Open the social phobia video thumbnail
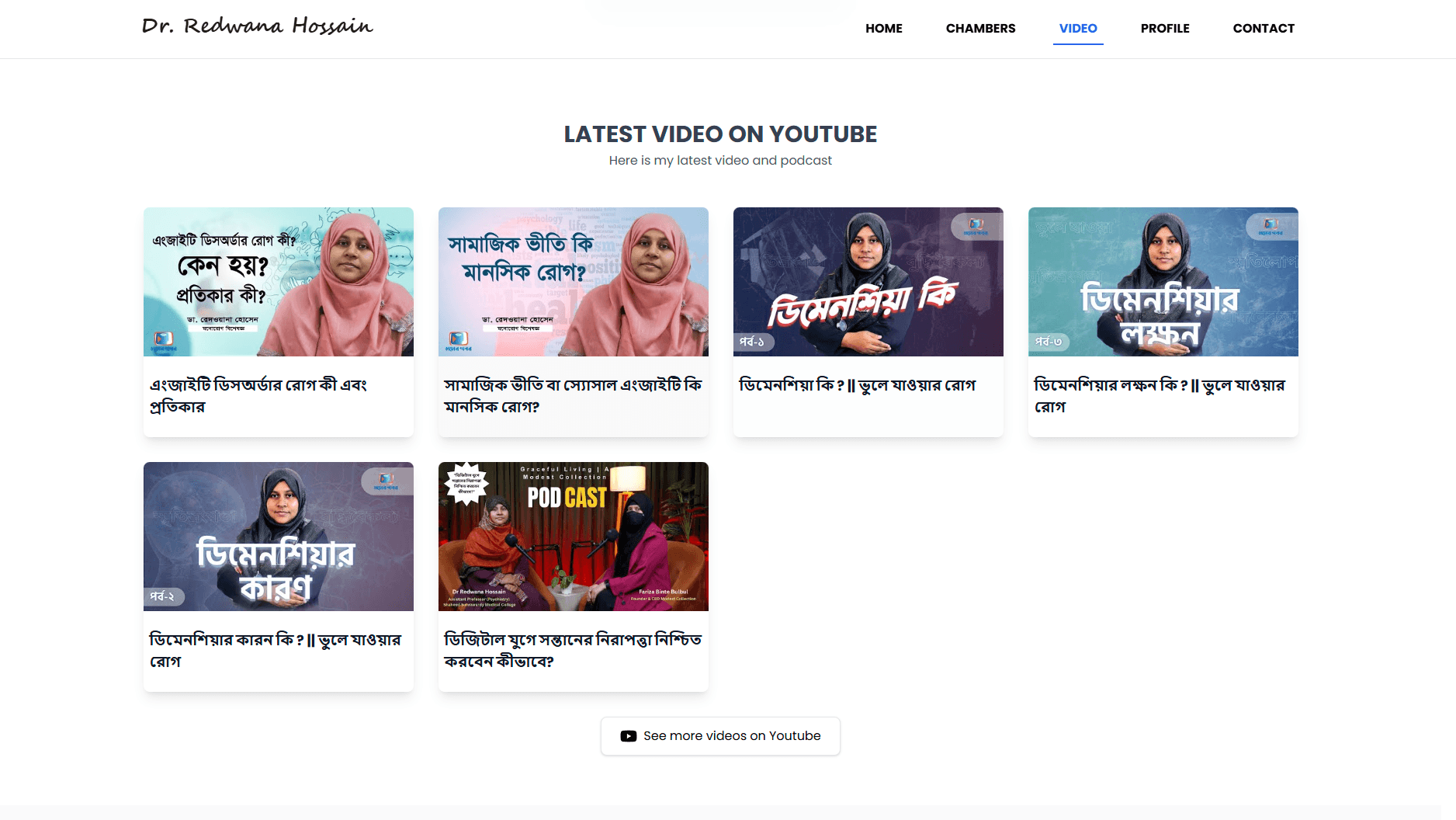 click(x=573, y=282)
